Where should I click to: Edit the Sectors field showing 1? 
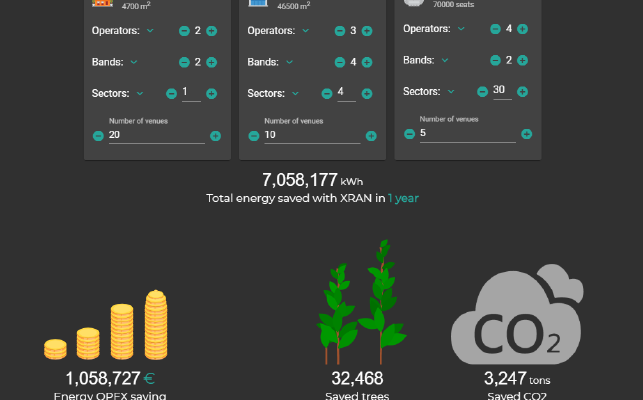(x=192, y=93)
